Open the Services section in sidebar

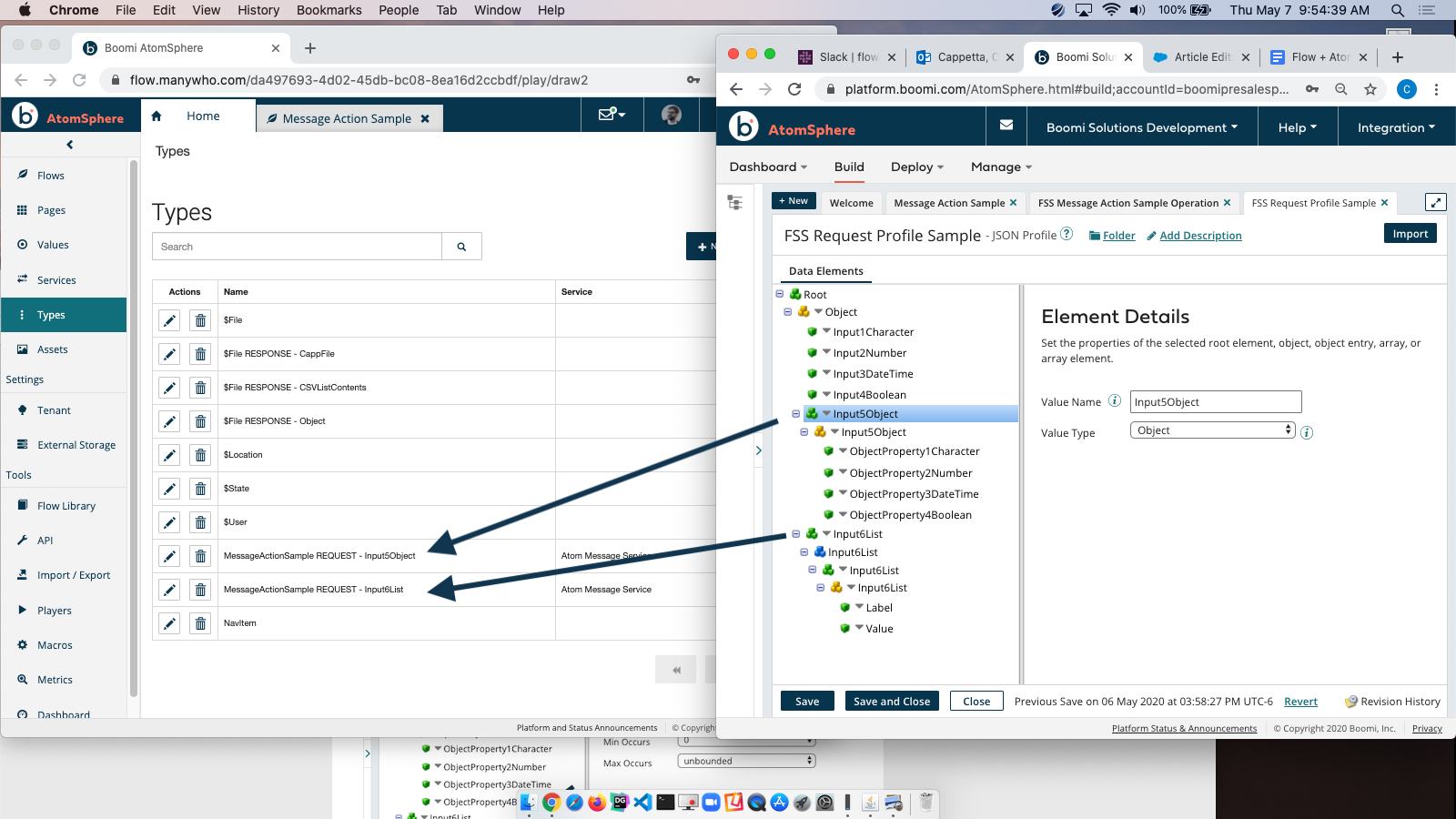(56, 280)
